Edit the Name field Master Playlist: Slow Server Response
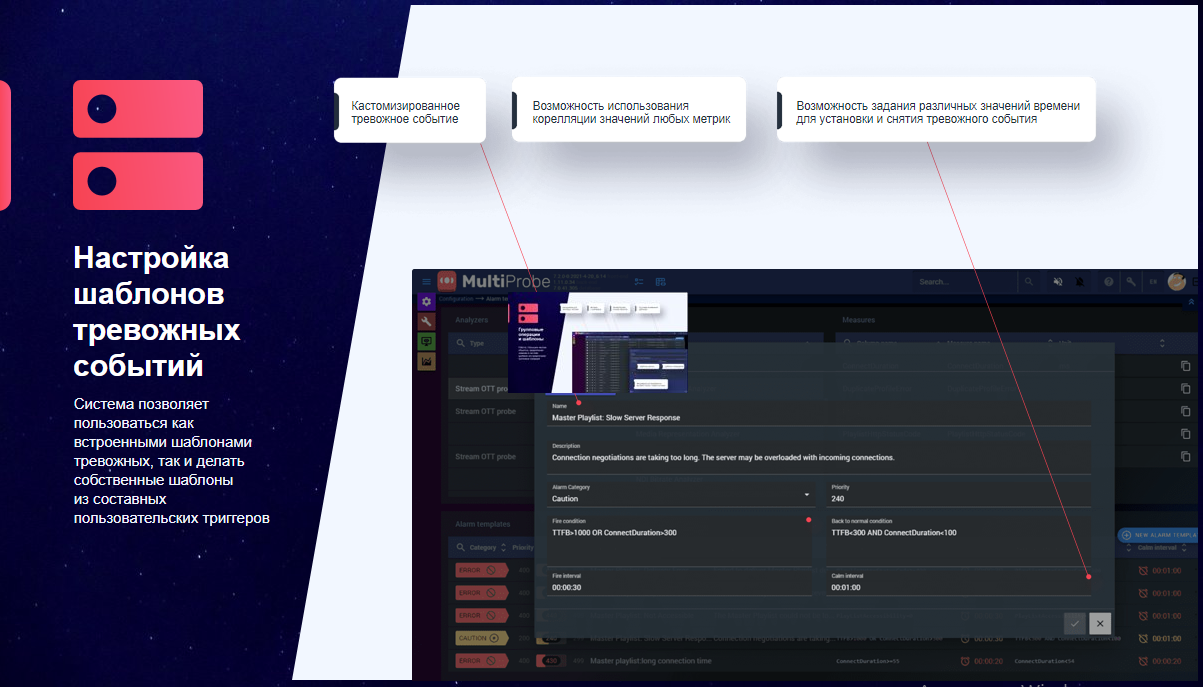Image resolution: width=1203 pixels, height=687 pixels. tap(819, 413)
